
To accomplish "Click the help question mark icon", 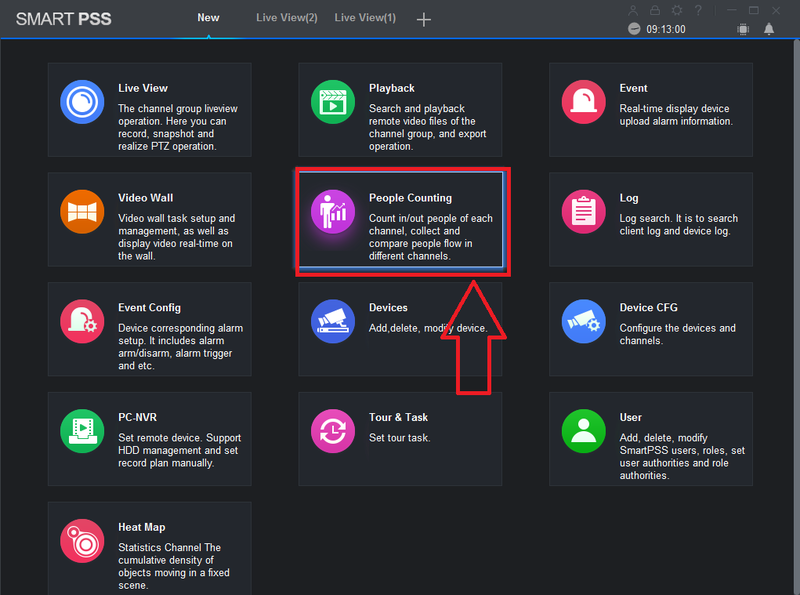I will 698,10.
